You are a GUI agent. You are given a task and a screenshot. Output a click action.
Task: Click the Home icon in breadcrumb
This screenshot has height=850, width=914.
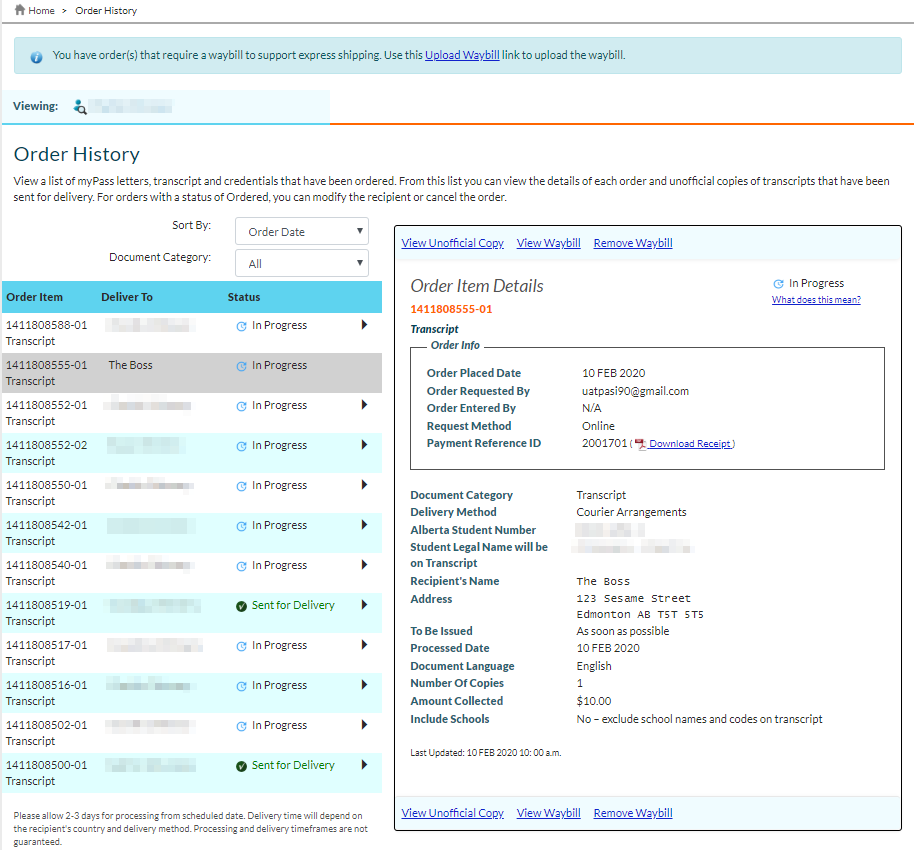click(x=20, y=10)
